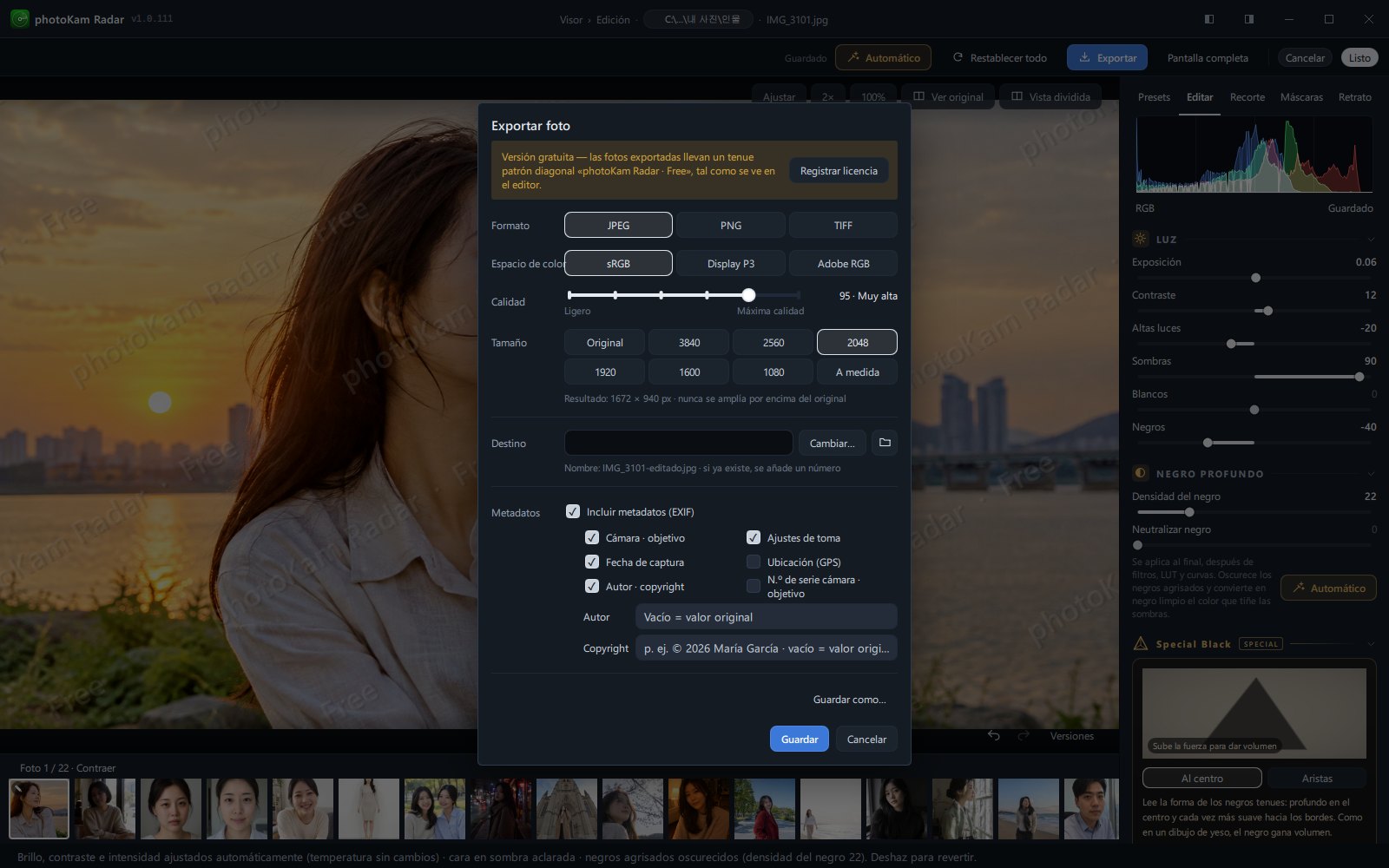Click the redo arrow icon near Versiones
This screenshot has height=868, width=1389.
[x=1024, y=735]
